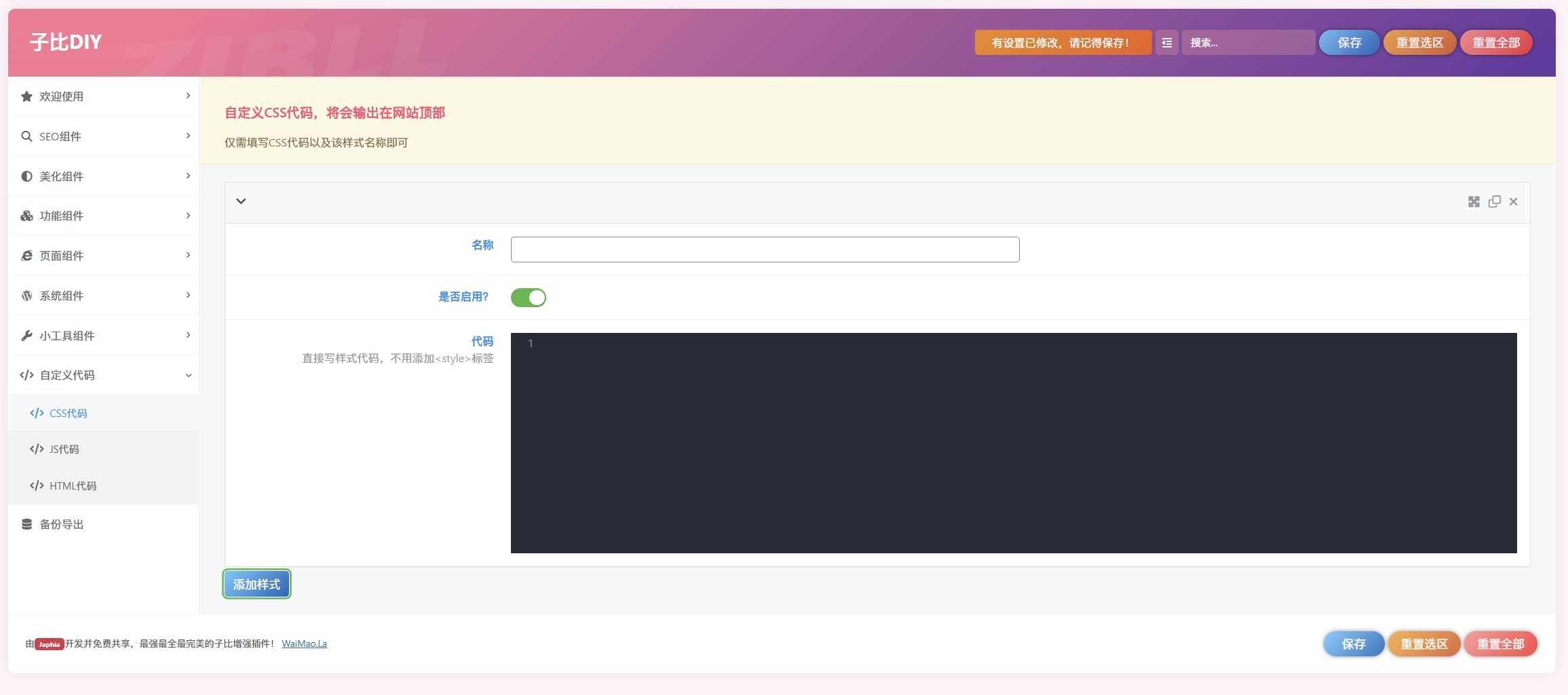1568x695 pixels.
Task: Open the JS代码 submenu item
Action: click(64, 450)
